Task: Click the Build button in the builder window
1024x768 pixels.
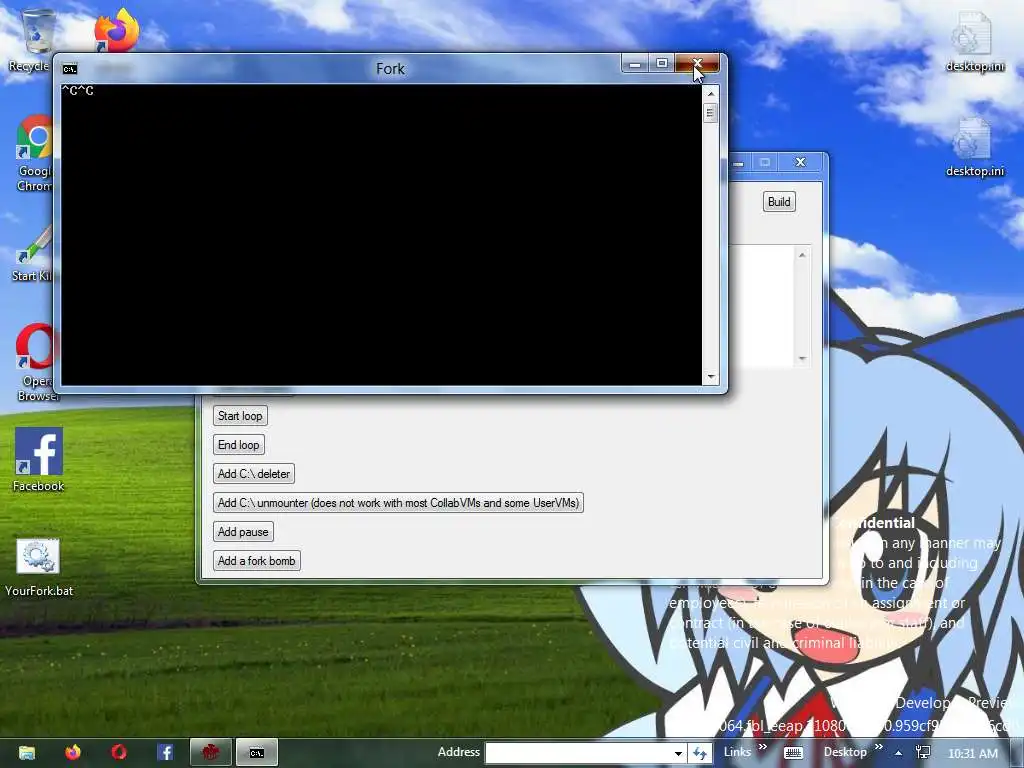Action: pos(779,202)
